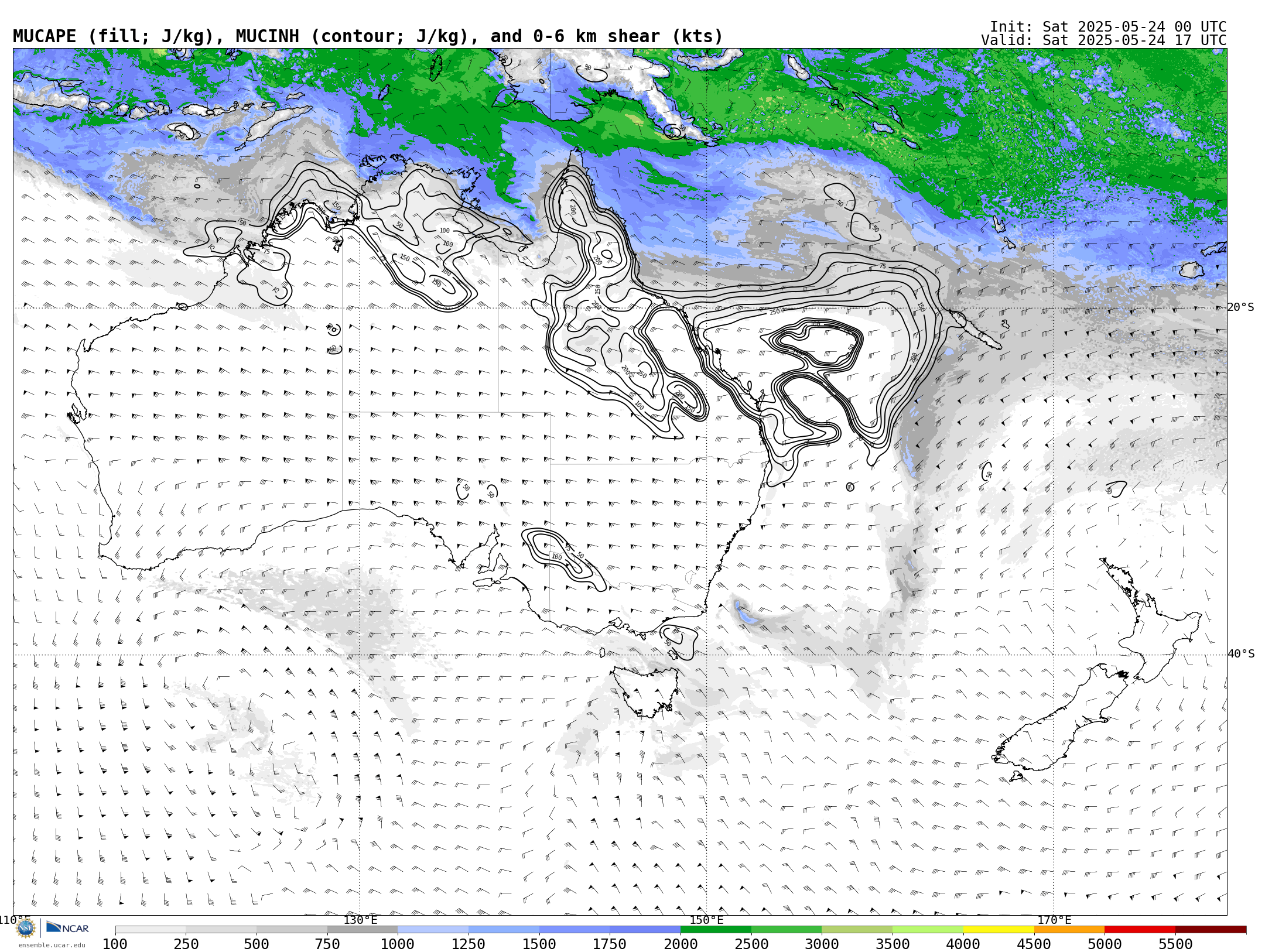Viewport: 1265px width, 952px height.
Task: Click the 170°E longitude label
Action: [x=1054, y=920]
